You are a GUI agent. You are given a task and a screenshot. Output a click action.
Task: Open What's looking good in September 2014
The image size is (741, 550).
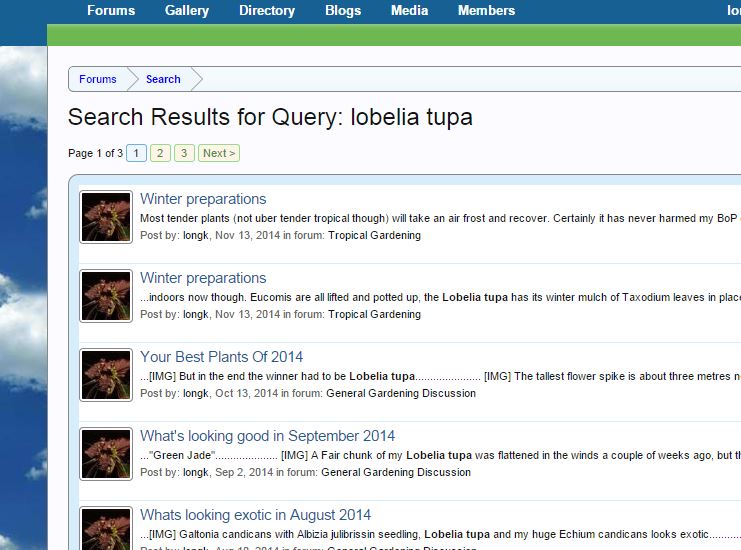(267, 436)
